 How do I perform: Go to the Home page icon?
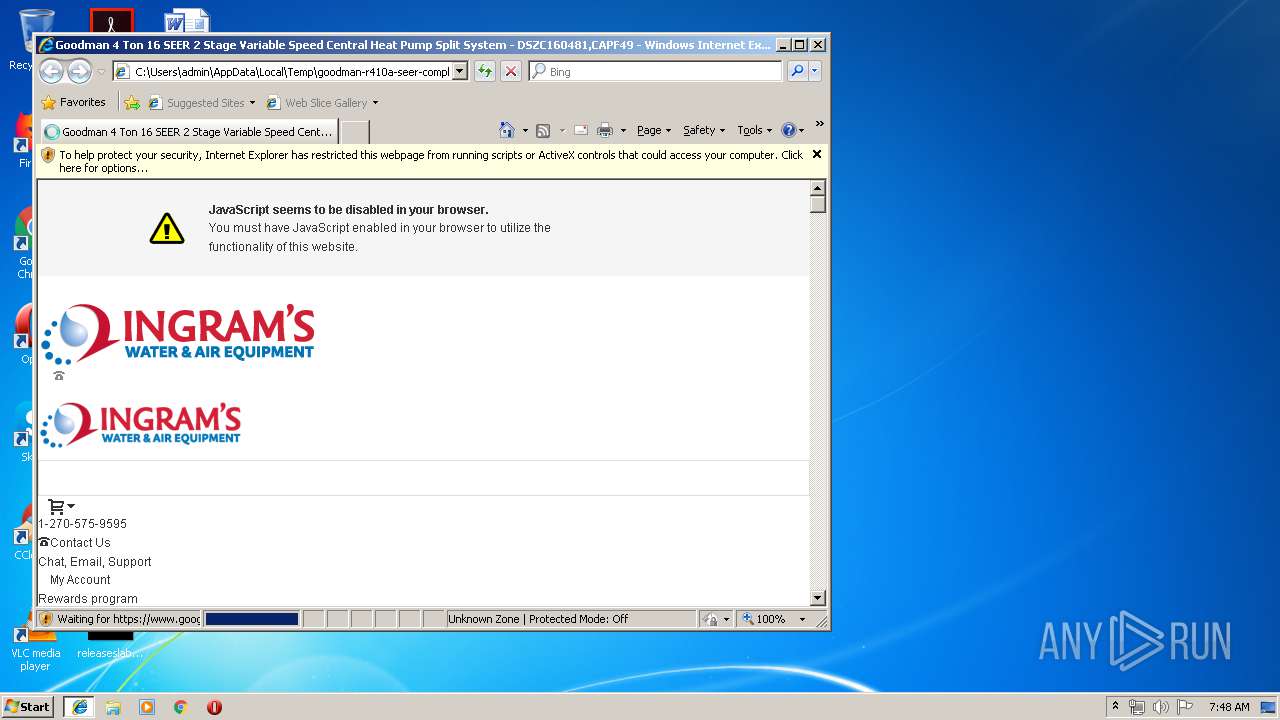[x=507, y=130]
